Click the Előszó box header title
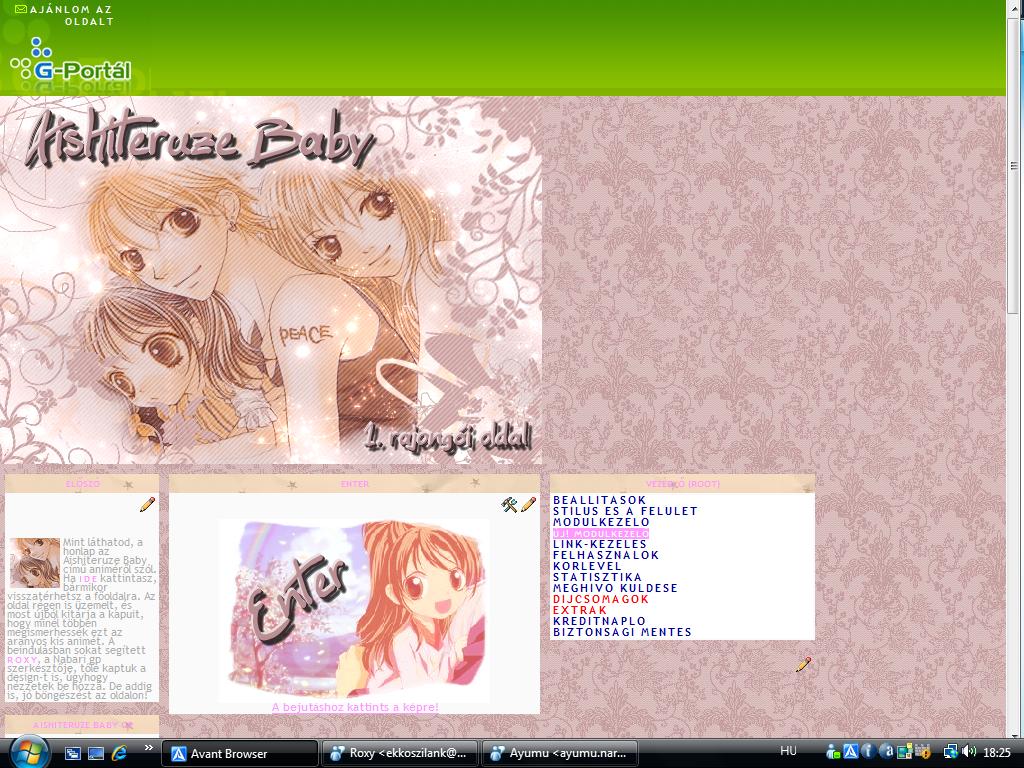 click(82, 484)
